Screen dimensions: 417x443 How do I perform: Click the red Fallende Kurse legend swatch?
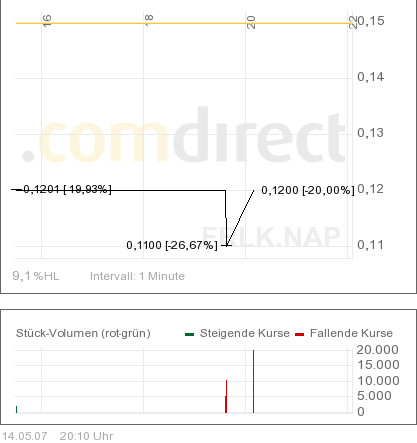(x=300, y=334)
